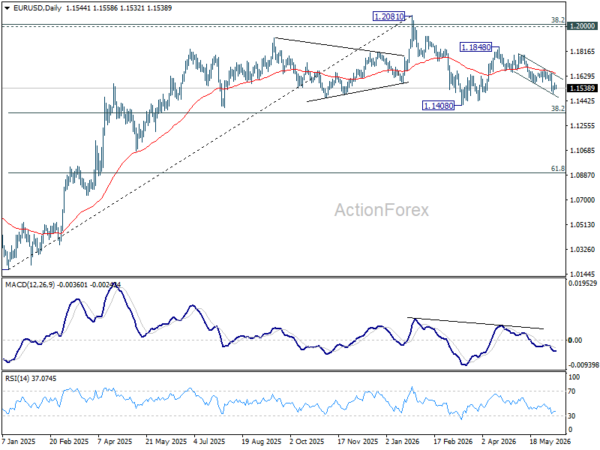Viewport: 600px width, 450px height.
Task: Select the 2 Jan 2026 date label
Action: pyautogui.click(x=403, y=442)
